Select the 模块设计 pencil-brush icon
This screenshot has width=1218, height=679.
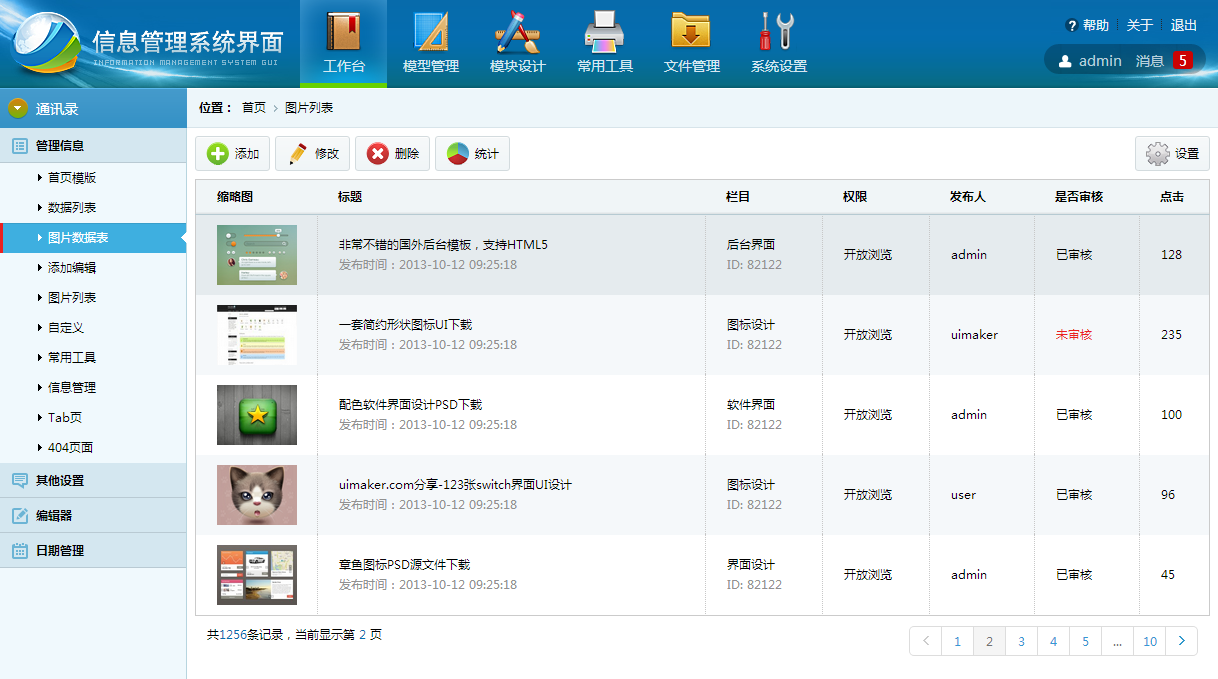518,32
